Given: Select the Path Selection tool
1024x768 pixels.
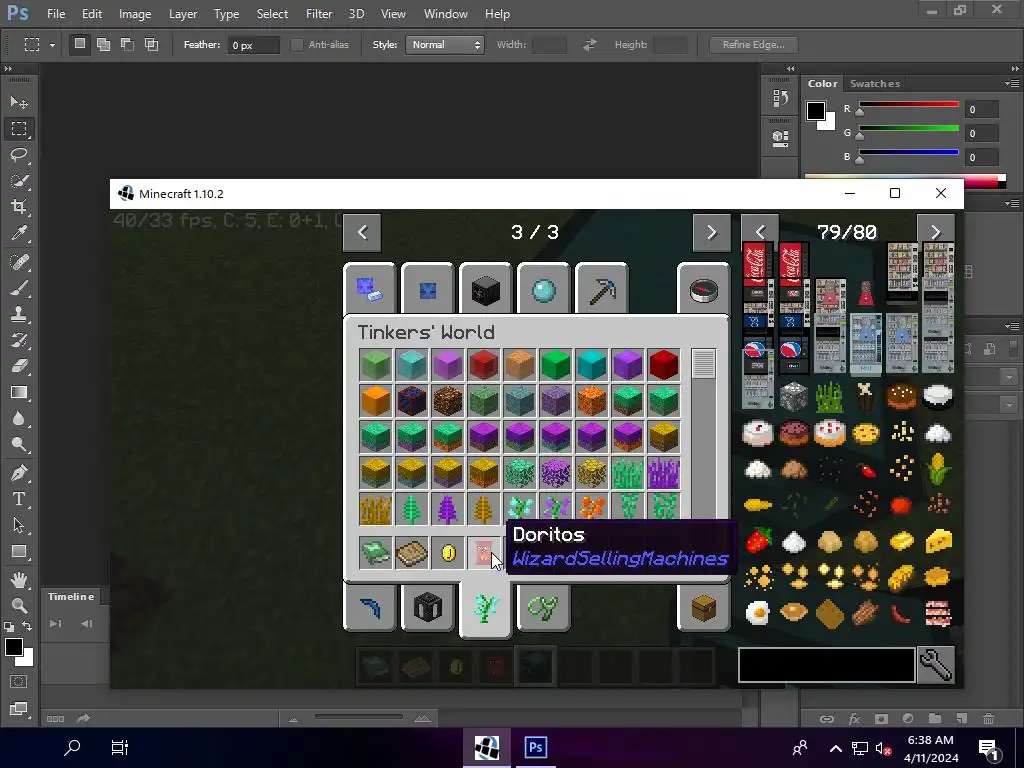Looking at the screenshot, I should pyautogui.click(x=19, y=525).
